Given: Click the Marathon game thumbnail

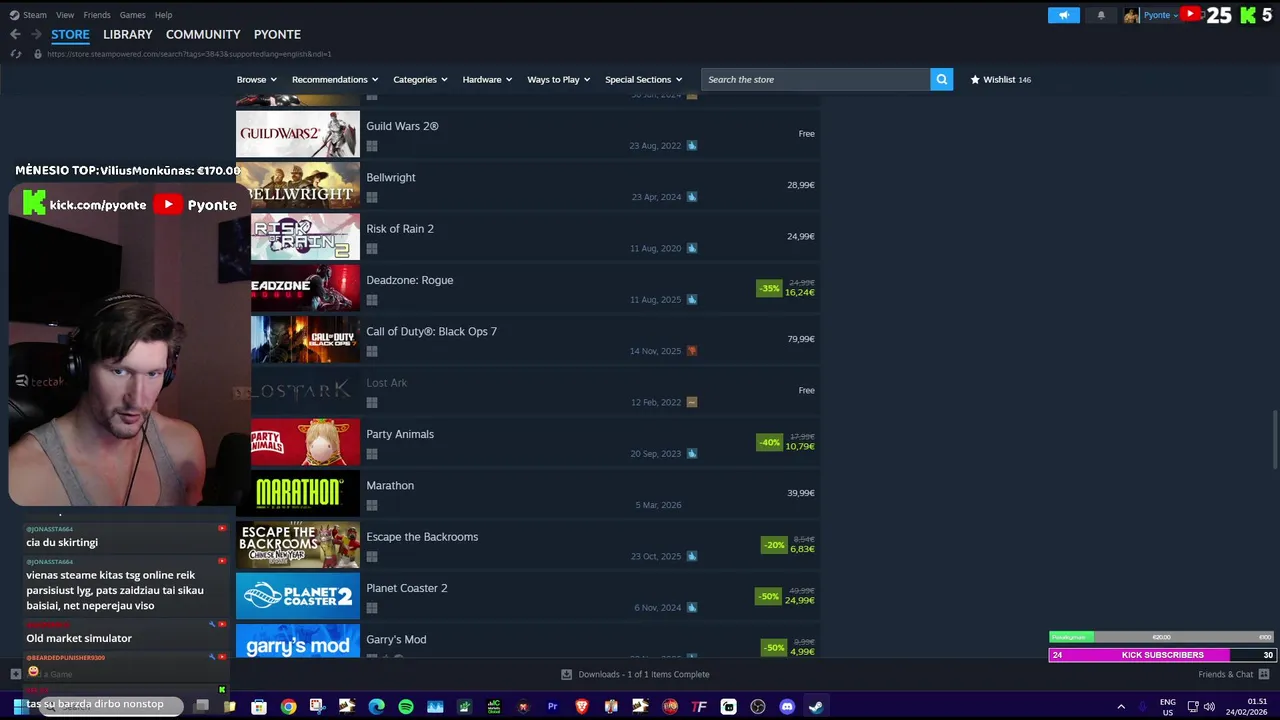Looking at the screenshot, I should (298, 493).
